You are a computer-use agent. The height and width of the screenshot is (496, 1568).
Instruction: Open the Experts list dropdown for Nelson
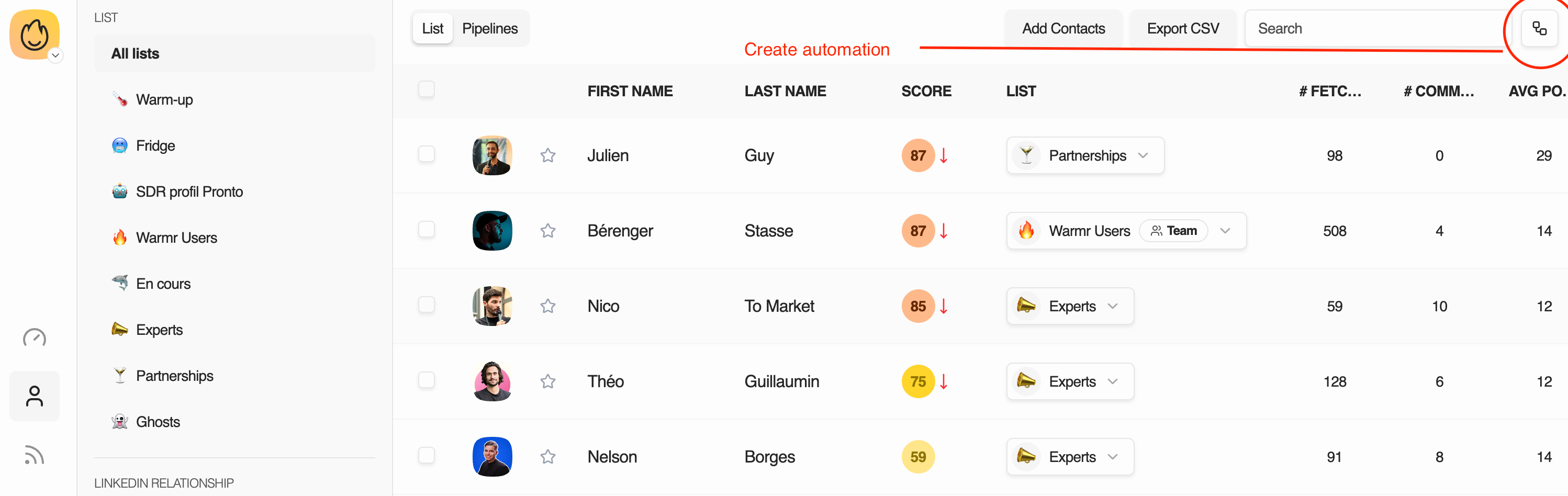click(x=1070, y=457)
